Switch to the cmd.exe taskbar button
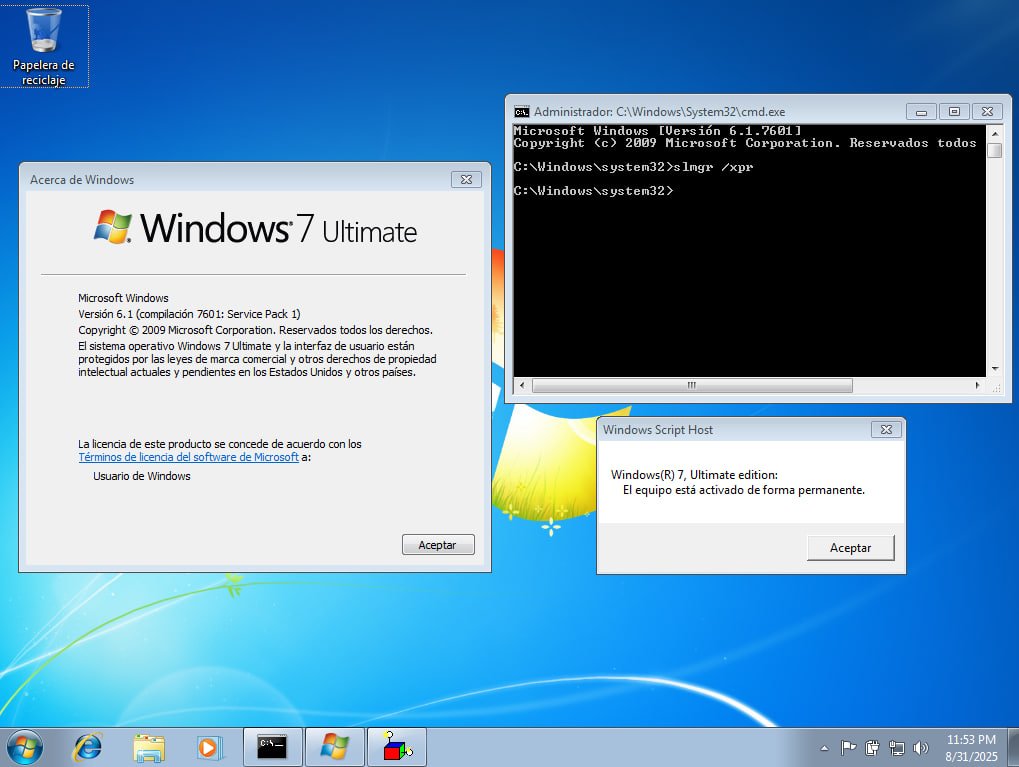 pyautogui.click(x=273, y=746)
